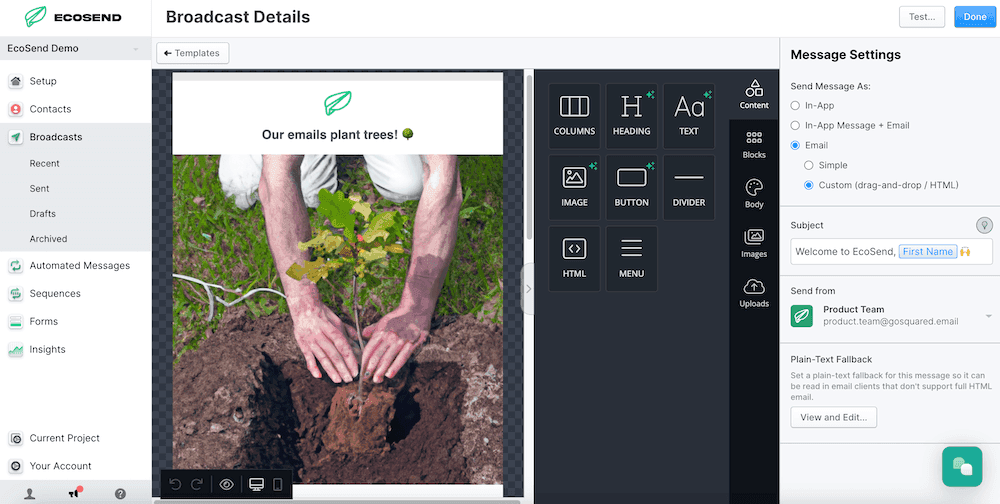Click the blue Done button
Viewport: 1000px width, 504px height.
[x=974, y=17]
